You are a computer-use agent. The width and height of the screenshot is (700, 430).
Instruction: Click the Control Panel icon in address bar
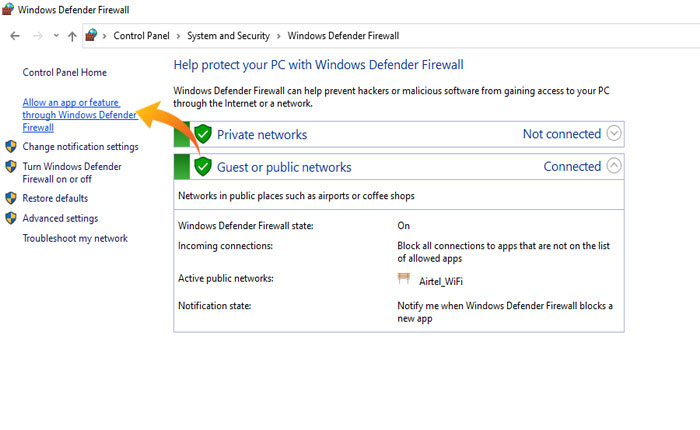pos(92,36)
